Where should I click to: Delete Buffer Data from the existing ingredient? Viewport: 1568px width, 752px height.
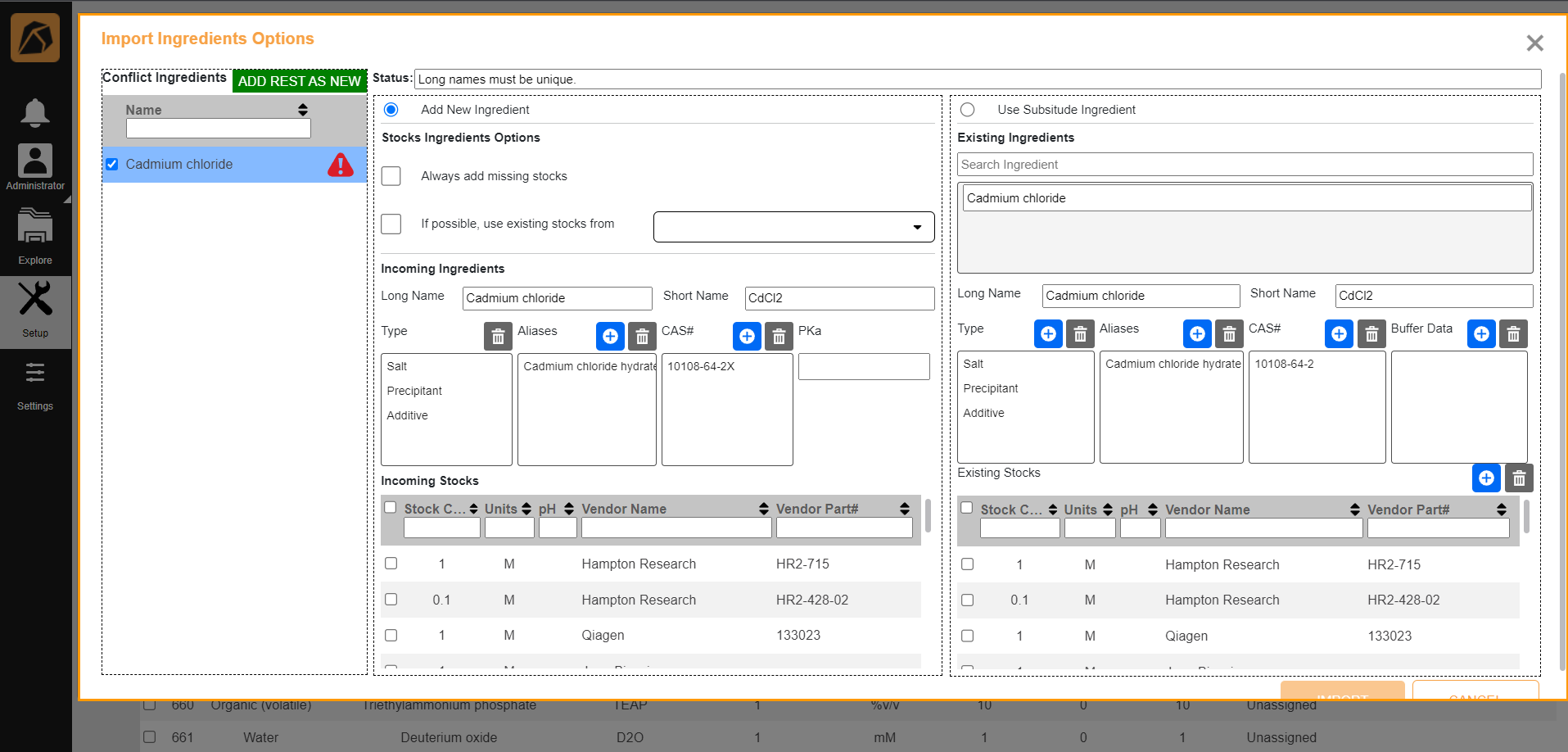pos(1513,334)
